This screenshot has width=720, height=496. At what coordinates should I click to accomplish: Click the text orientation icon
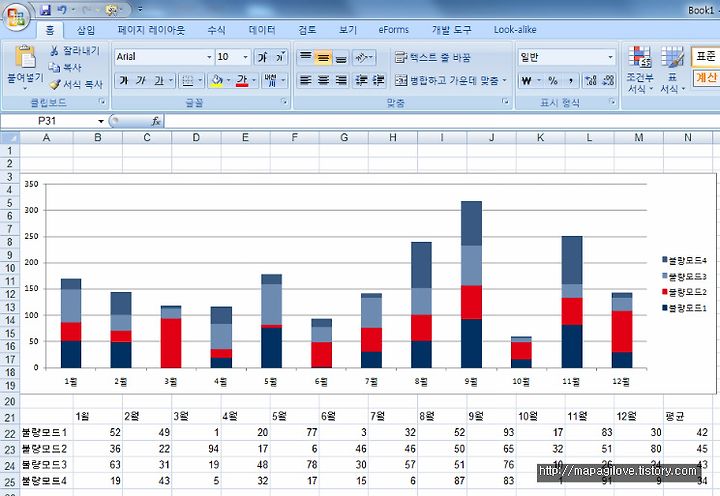363,57
